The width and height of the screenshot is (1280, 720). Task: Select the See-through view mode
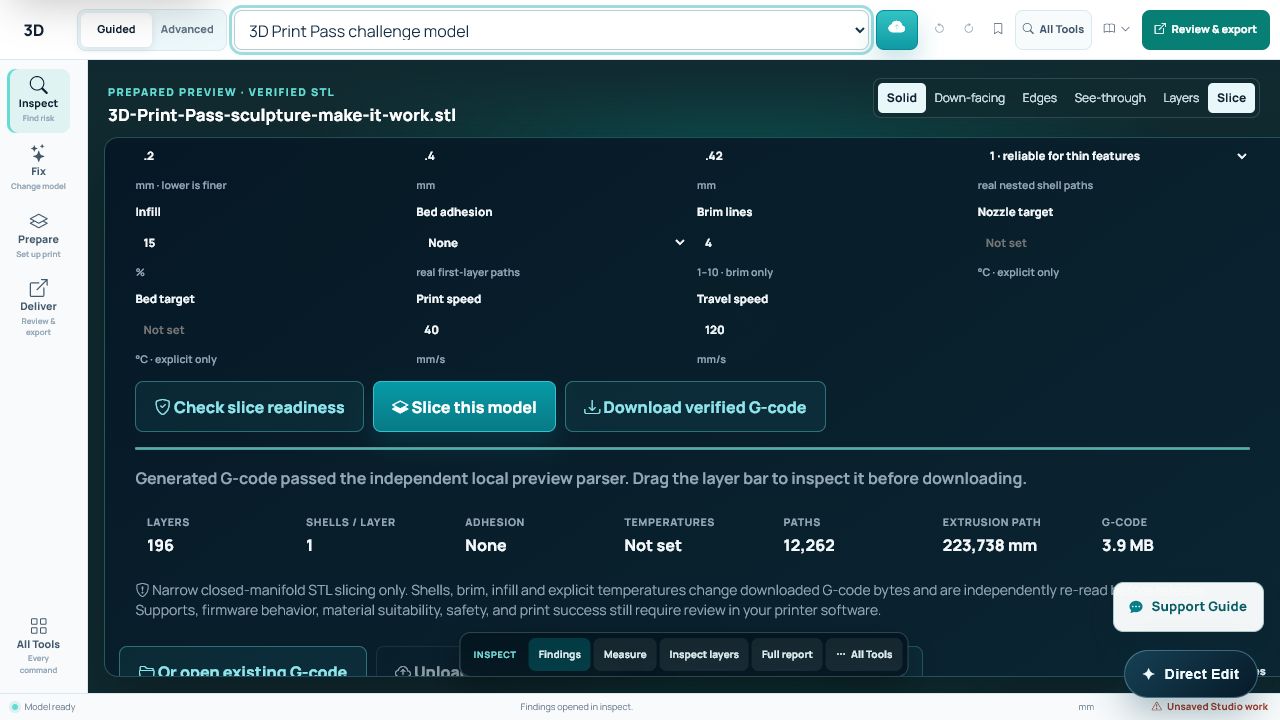coord(1110,97)
